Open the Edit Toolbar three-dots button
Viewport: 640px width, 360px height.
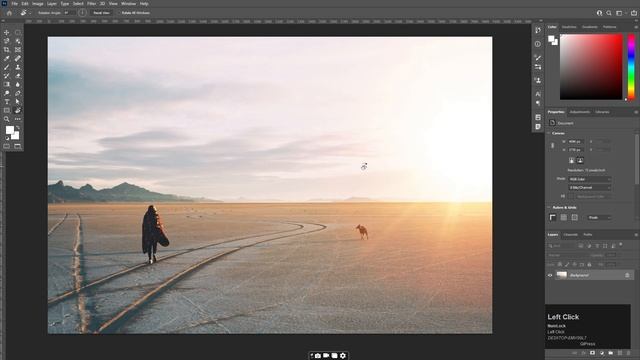click(18, 119)
